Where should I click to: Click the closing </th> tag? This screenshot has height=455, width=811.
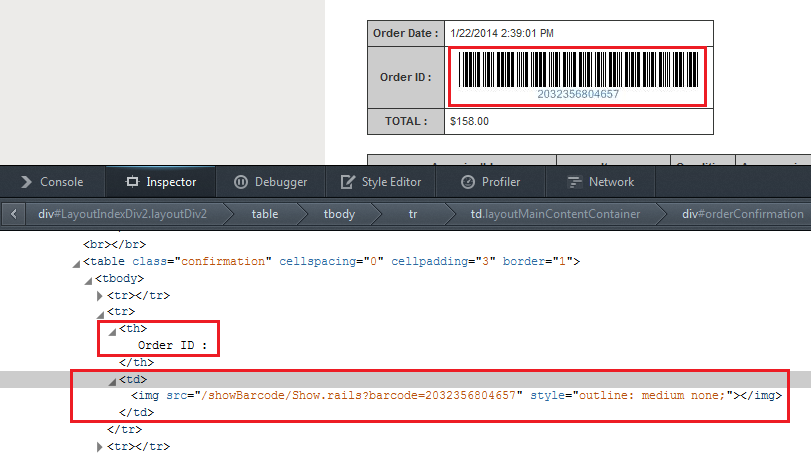click(137, 362)
